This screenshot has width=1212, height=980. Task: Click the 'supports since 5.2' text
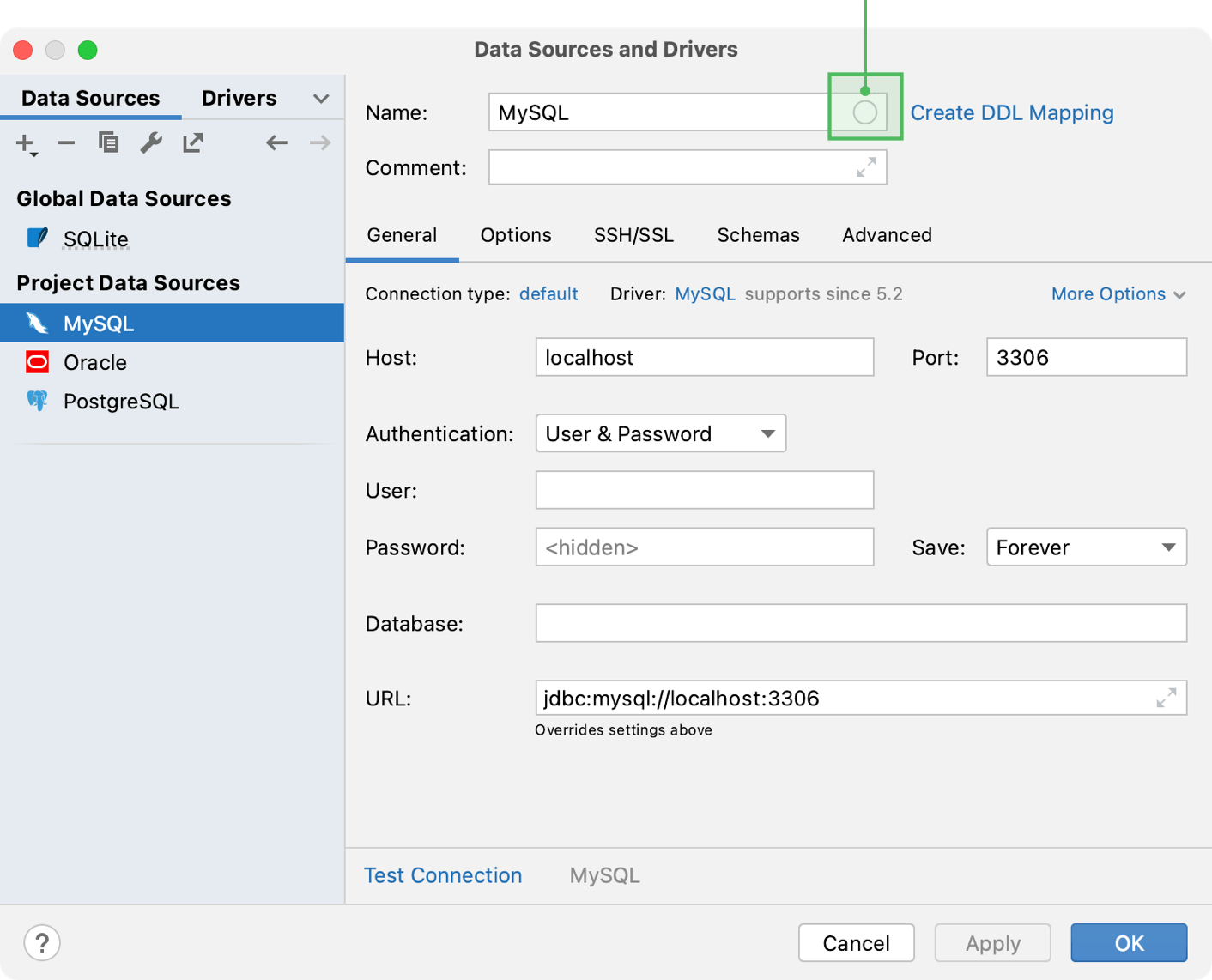click(823, 294)
